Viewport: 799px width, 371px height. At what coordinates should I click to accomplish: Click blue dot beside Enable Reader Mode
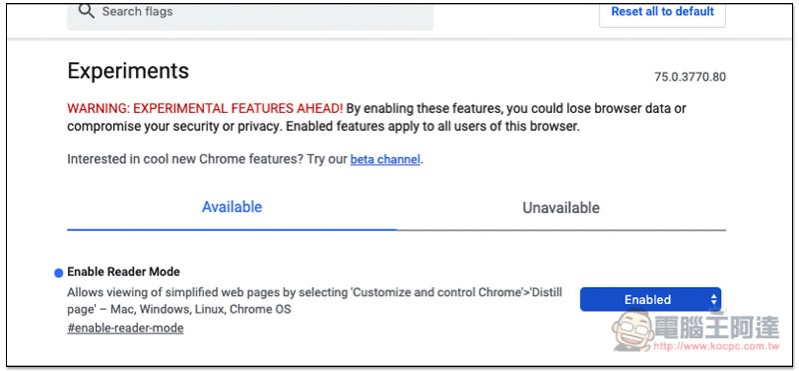pos(59,273)
